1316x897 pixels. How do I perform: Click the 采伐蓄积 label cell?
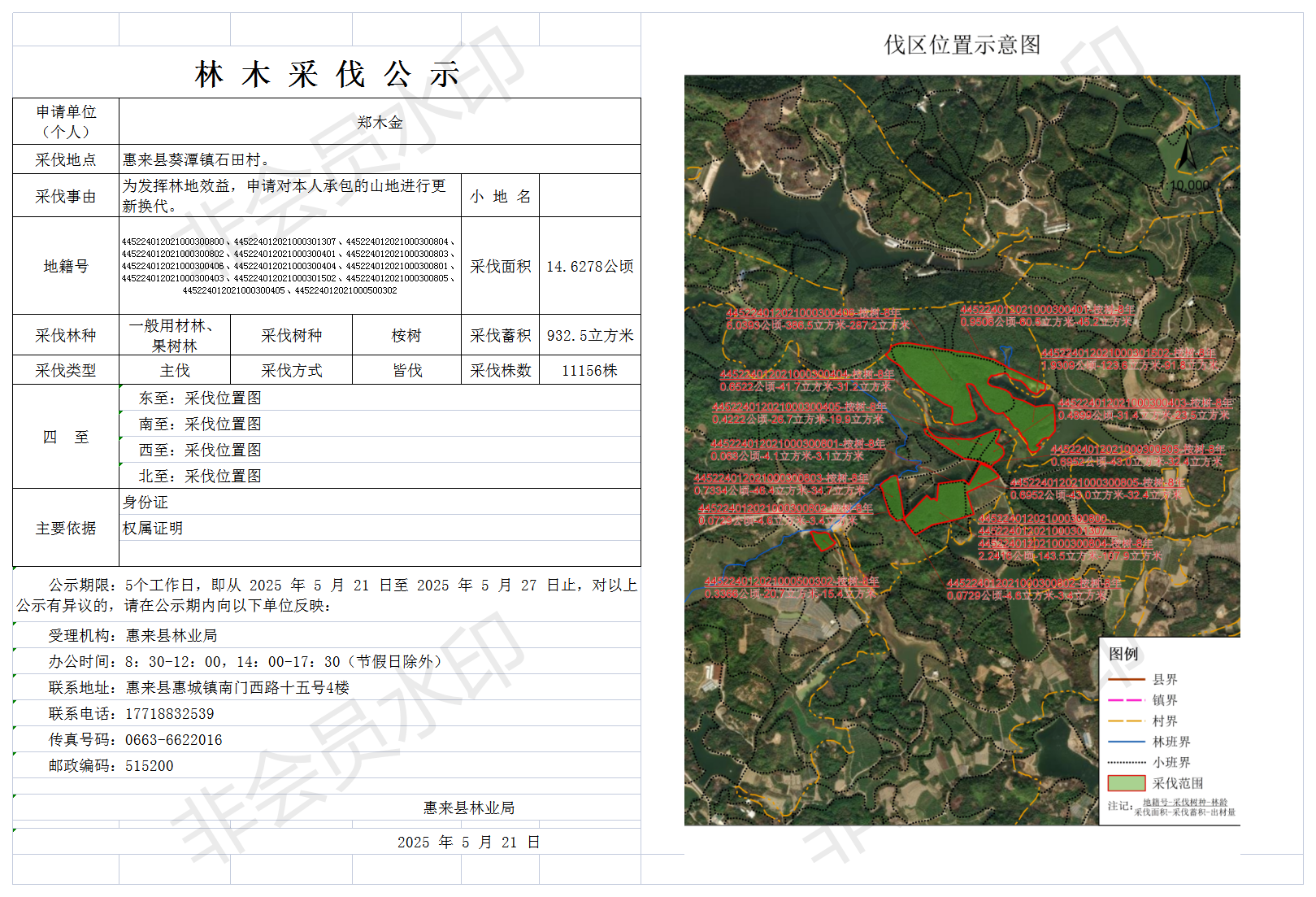500,335
